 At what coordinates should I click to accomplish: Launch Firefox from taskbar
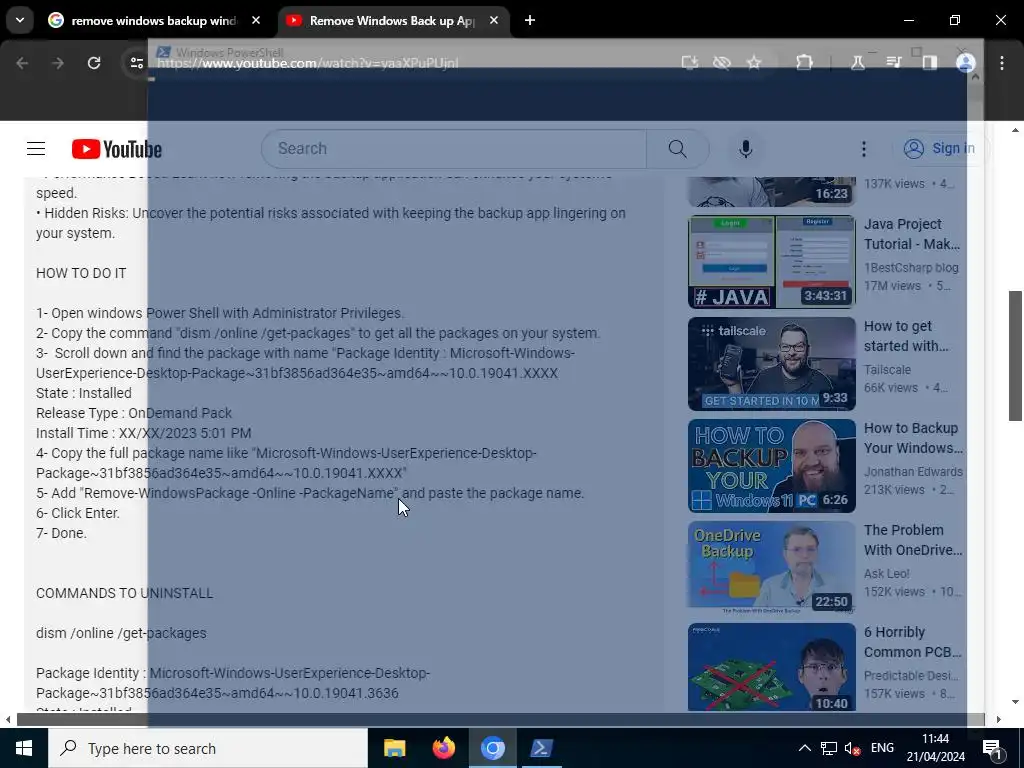click(443, 748)
